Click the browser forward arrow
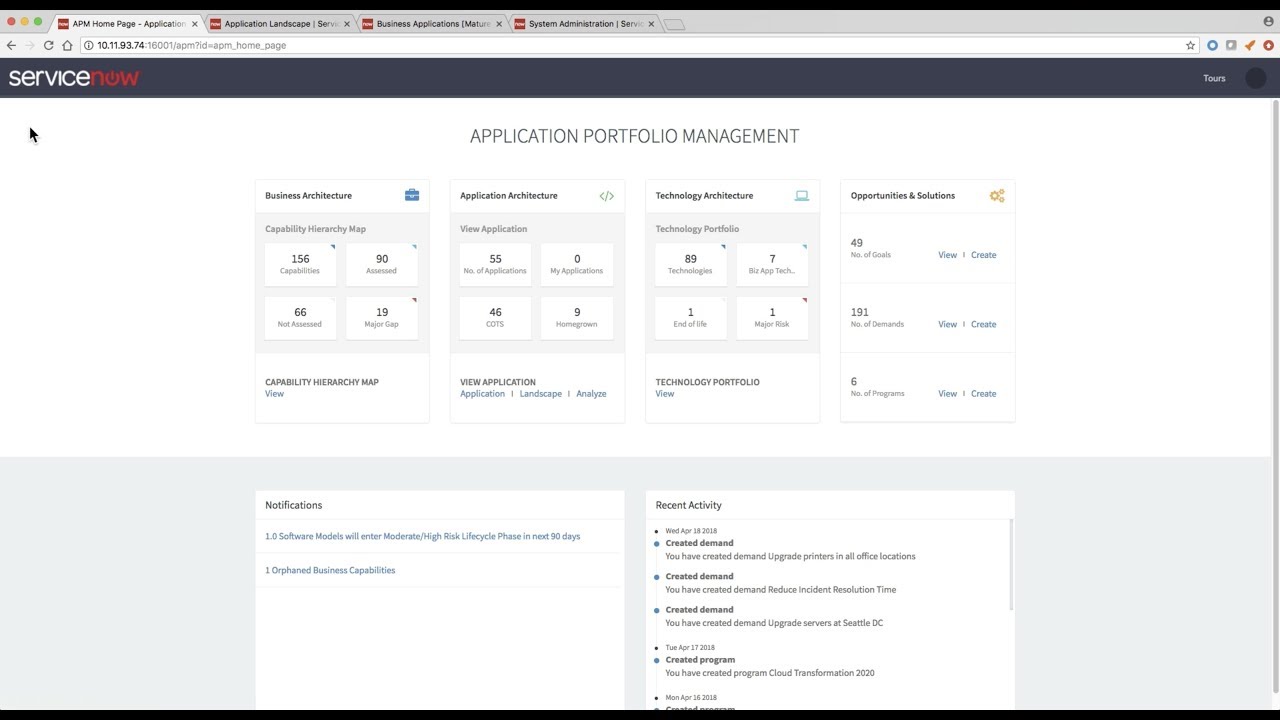1280x720 pixels. coord(29,45)
